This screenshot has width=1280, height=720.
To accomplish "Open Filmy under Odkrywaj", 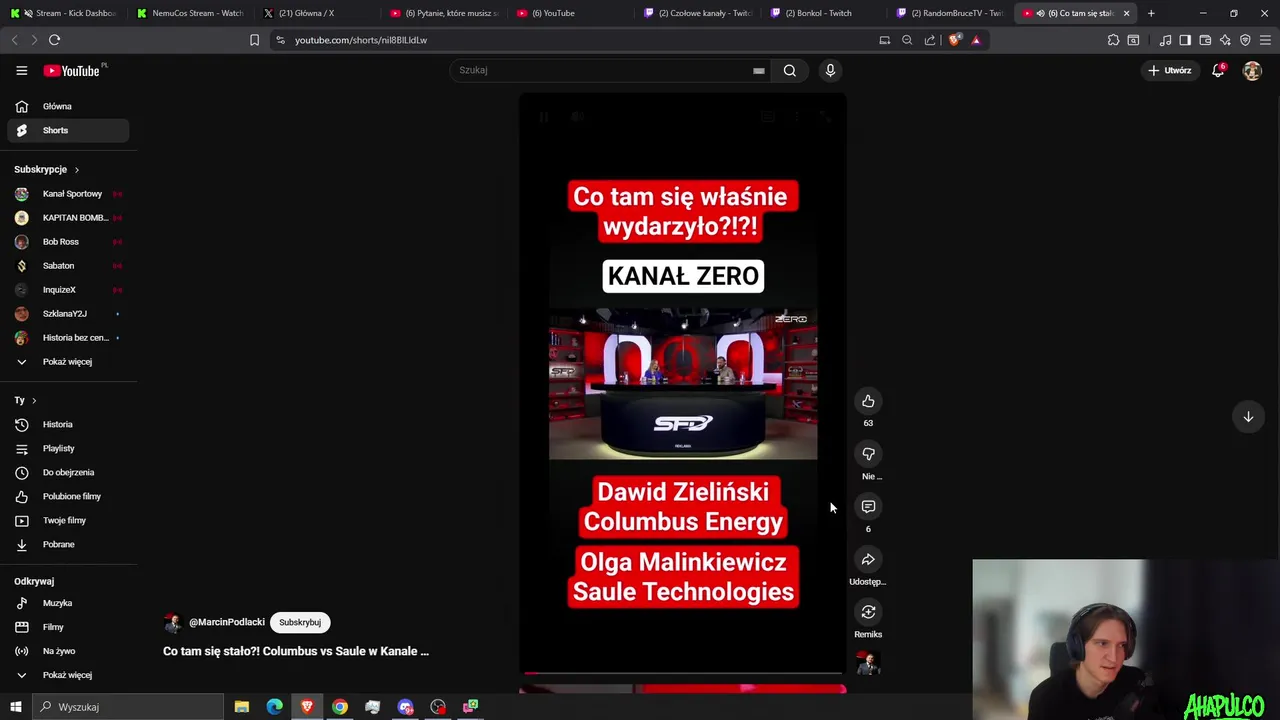I will (x=68, y=627).
